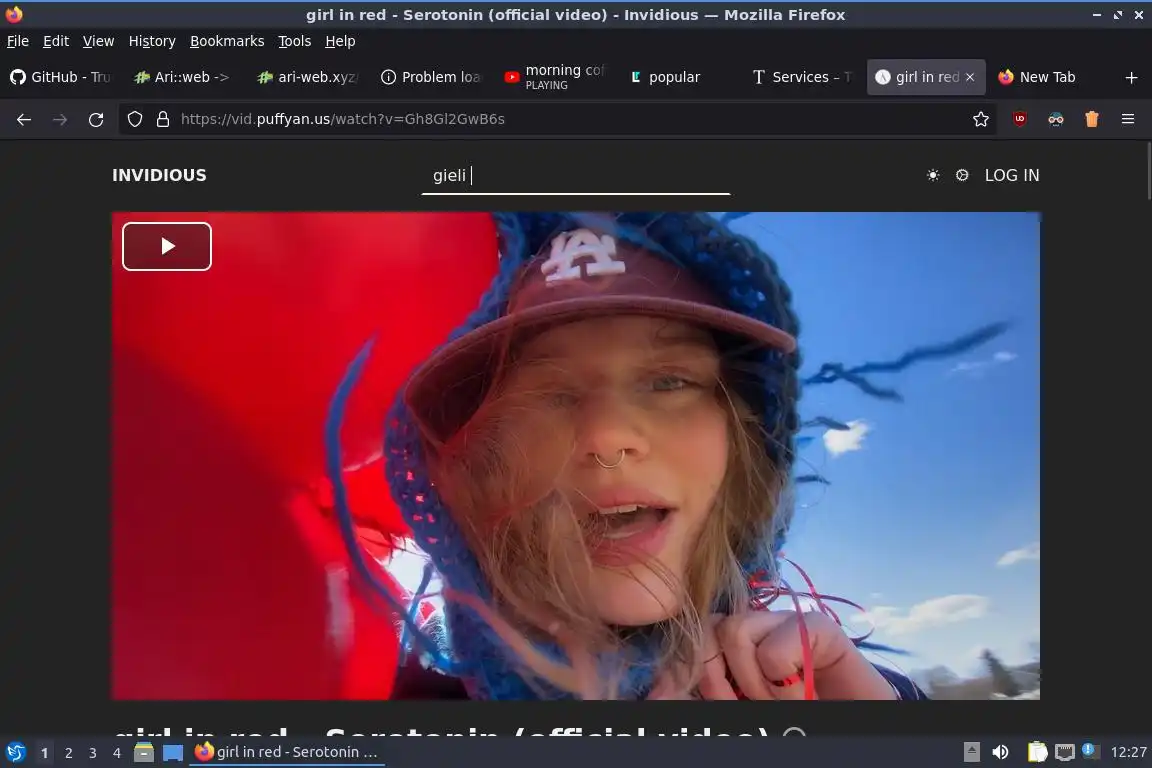The width and height of the screenshot is (1152, 768).
Task: Open the goggles-face extension icon
Action: point(1056,119)
